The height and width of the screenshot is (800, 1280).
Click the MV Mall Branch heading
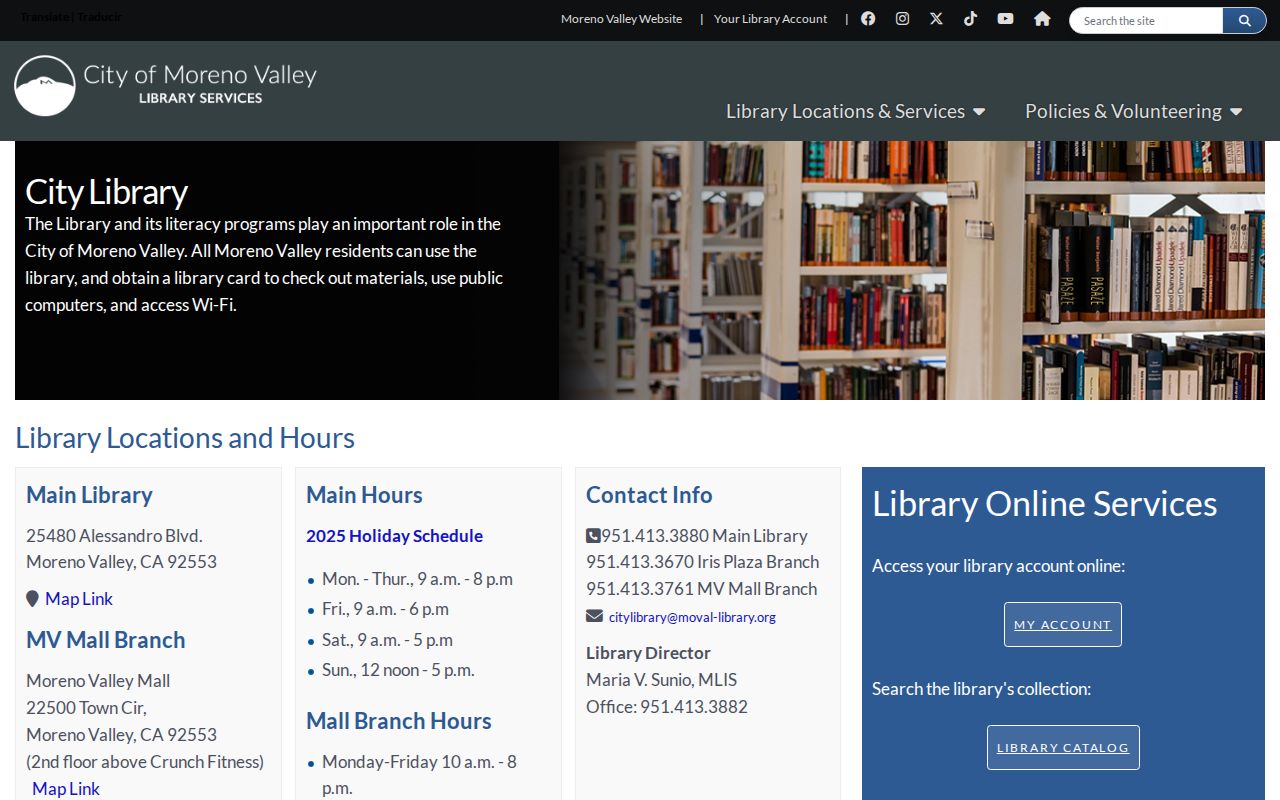point(106,640)
